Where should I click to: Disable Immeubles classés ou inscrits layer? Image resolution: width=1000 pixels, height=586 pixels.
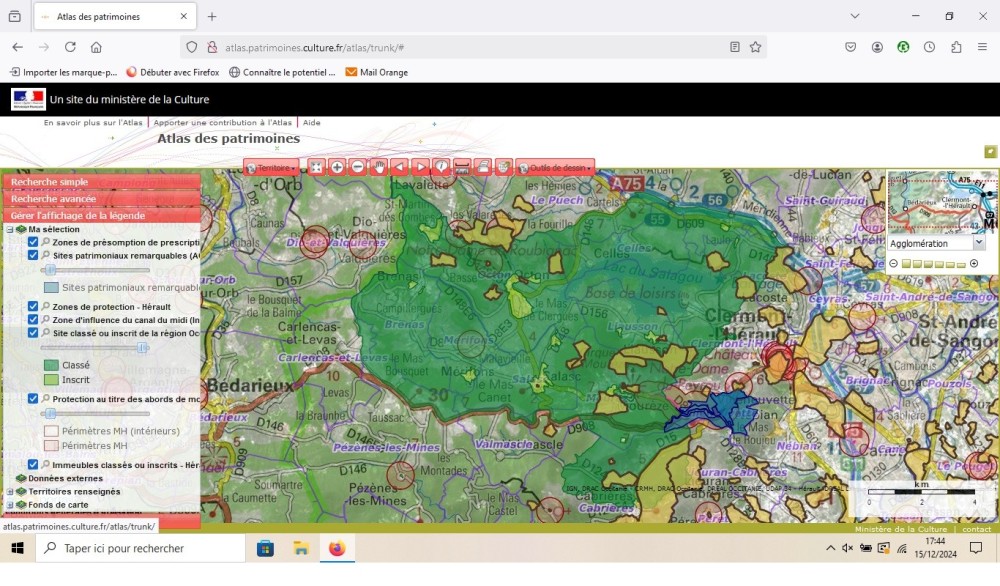(x=33, y=464)
